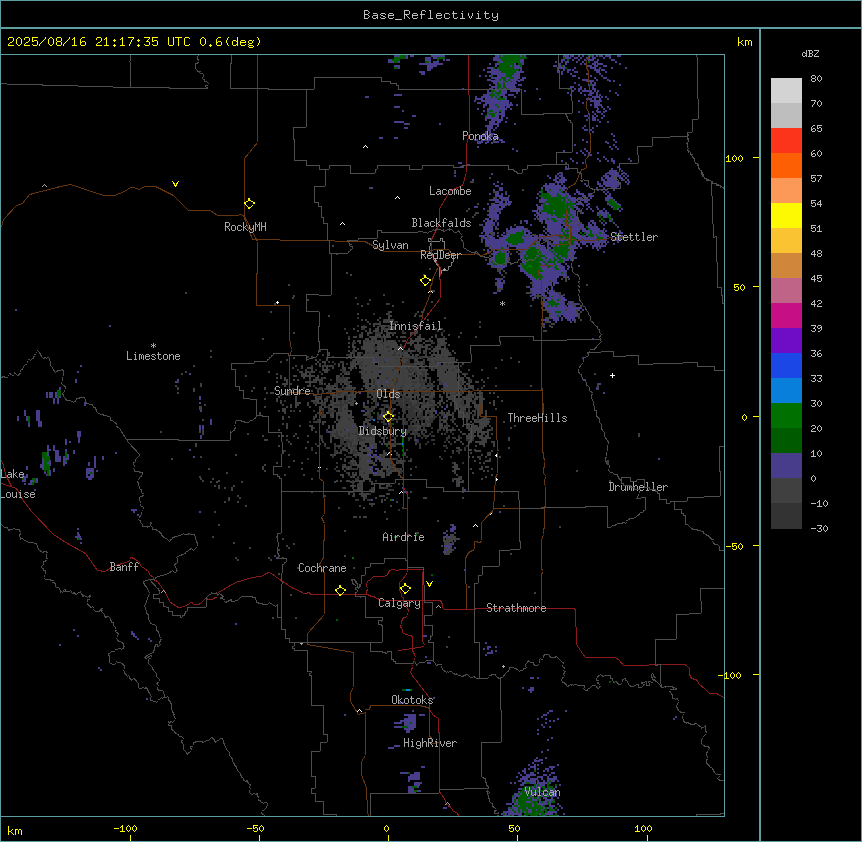Click the Lacombe city label
Screen dimensions: 862x842
[450, 191]
